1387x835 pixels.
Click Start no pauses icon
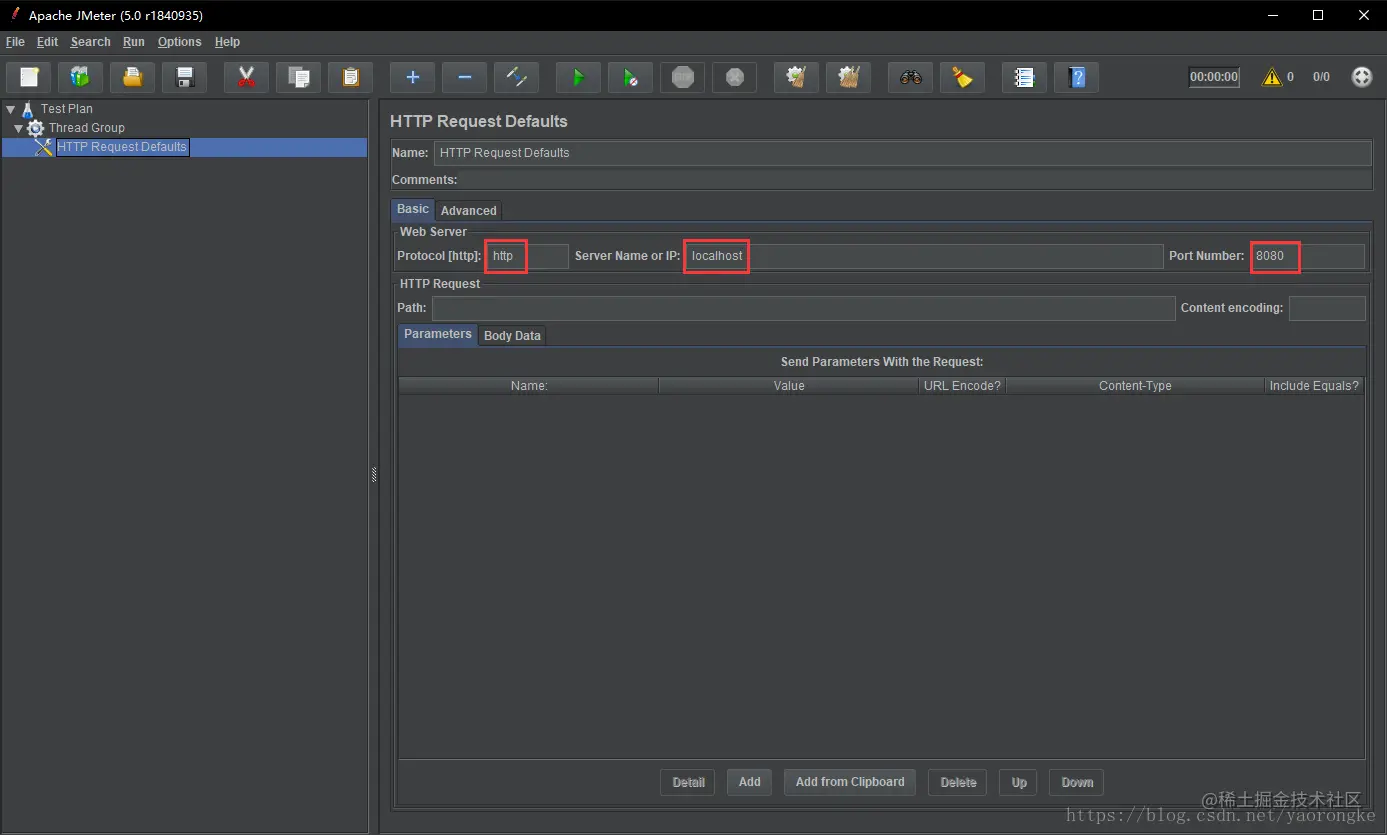pyautogui.click(x=630, y=77)
